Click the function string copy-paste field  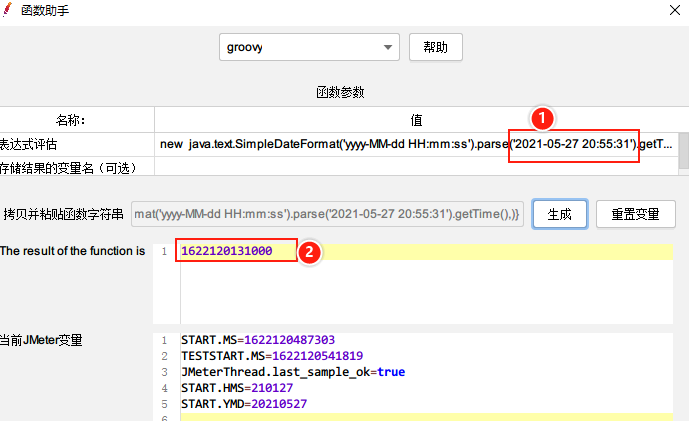[x=327, y=214]
